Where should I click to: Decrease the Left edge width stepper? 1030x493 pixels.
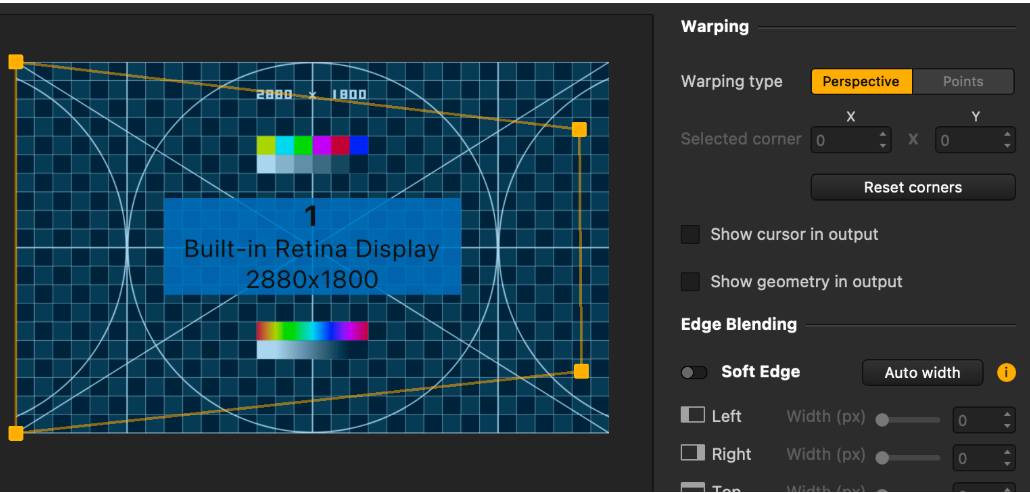(1008, 426)
